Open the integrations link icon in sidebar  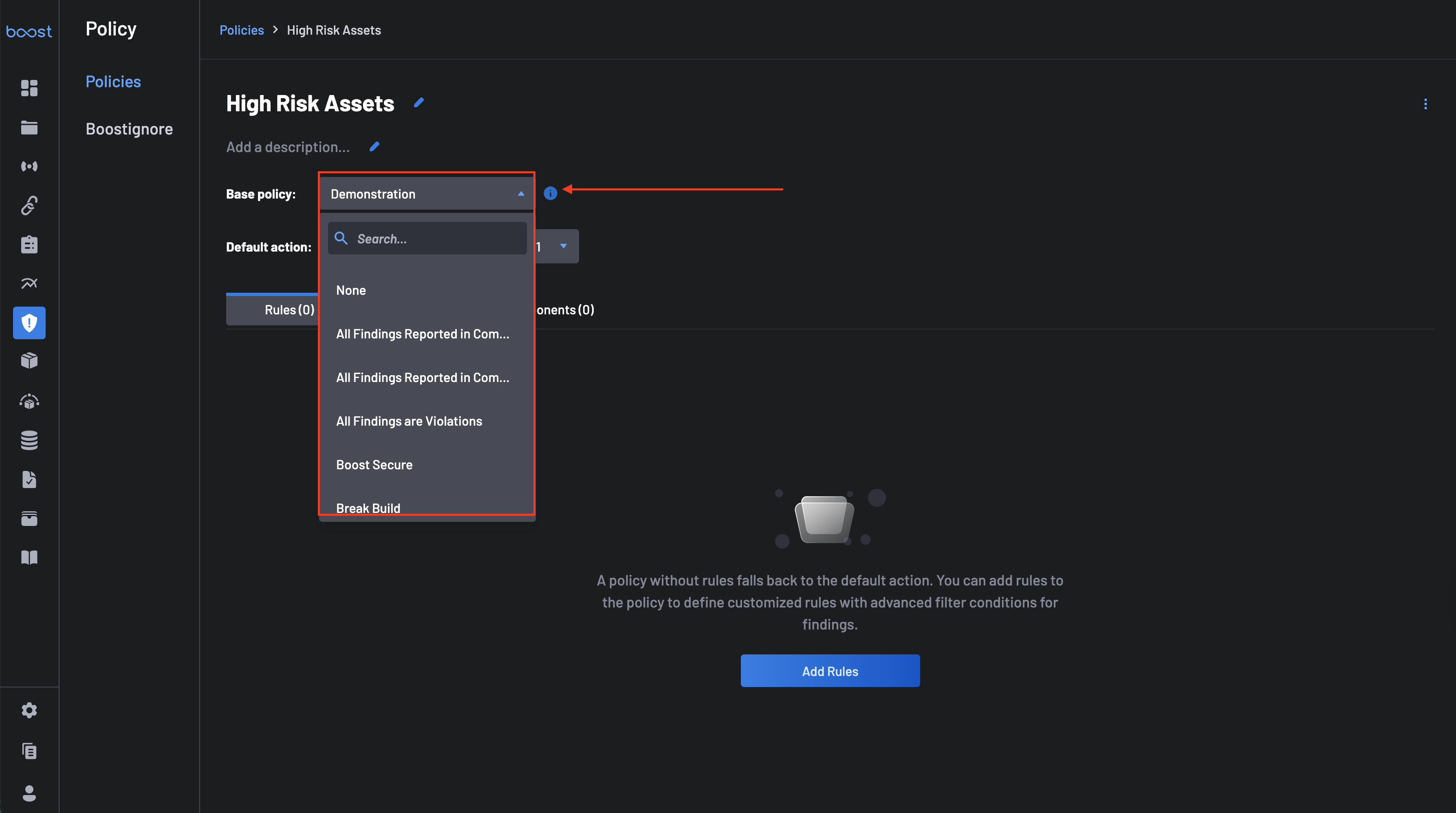coord(29,205)
